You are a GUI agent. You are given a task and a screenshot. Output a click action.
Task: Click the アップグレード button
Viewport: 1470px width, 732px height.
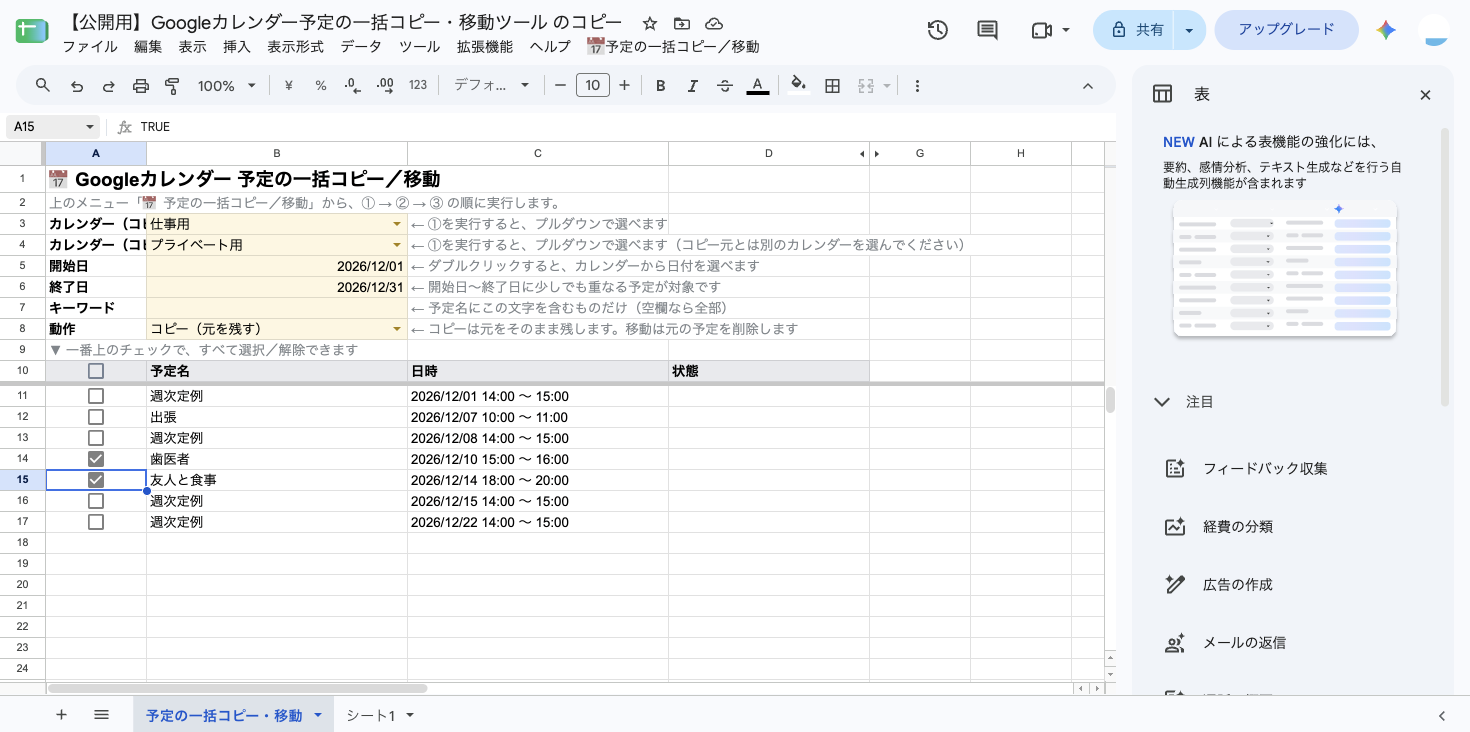(1286, 30)
